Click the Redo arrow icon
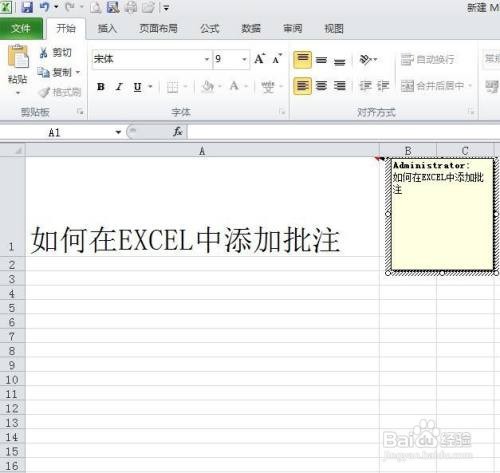500x473 pixels. [x=69, y=7]
